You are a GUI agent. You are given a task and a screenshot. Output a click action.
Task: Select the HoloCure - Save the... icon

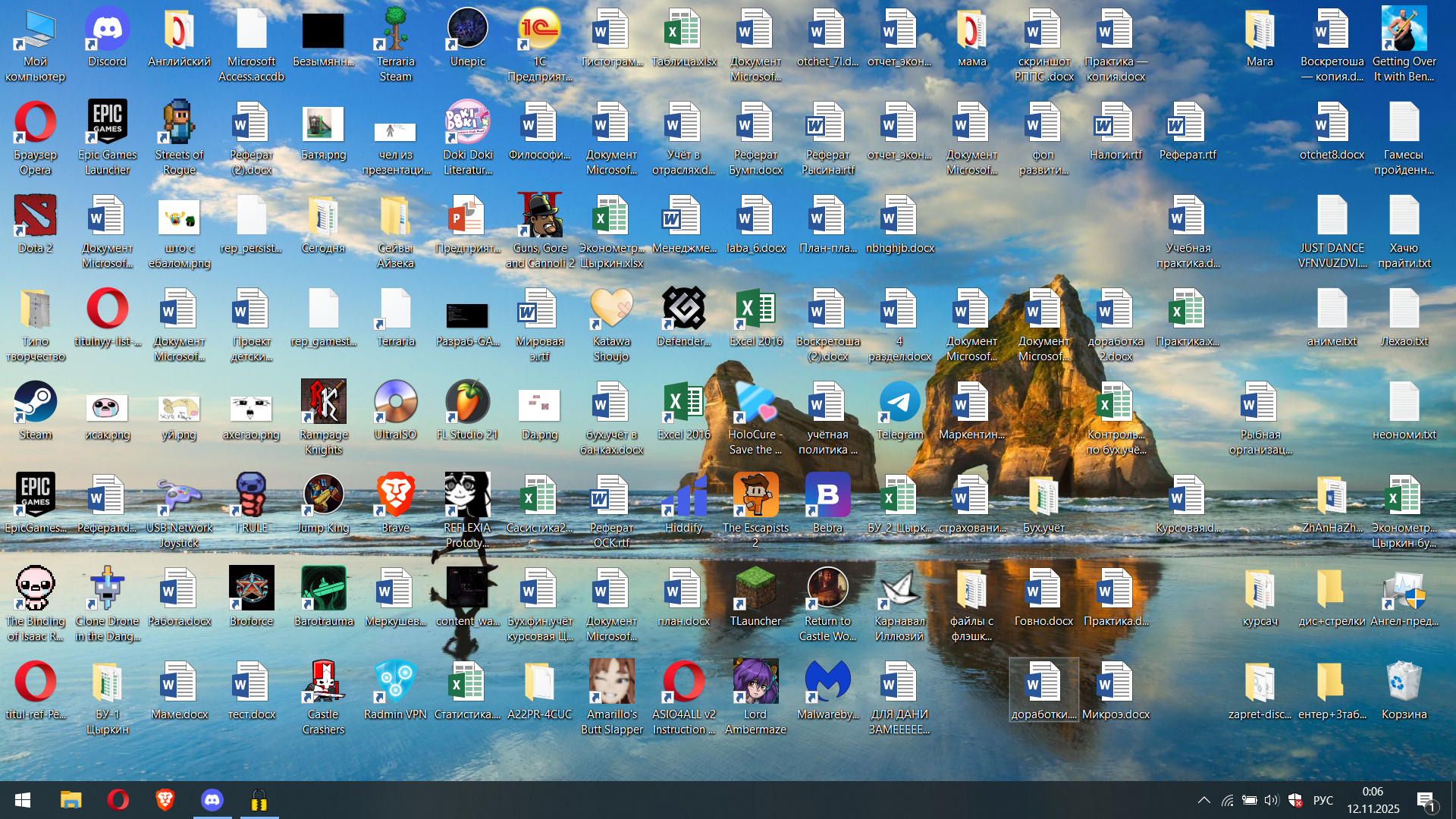(x=756, y=419)
